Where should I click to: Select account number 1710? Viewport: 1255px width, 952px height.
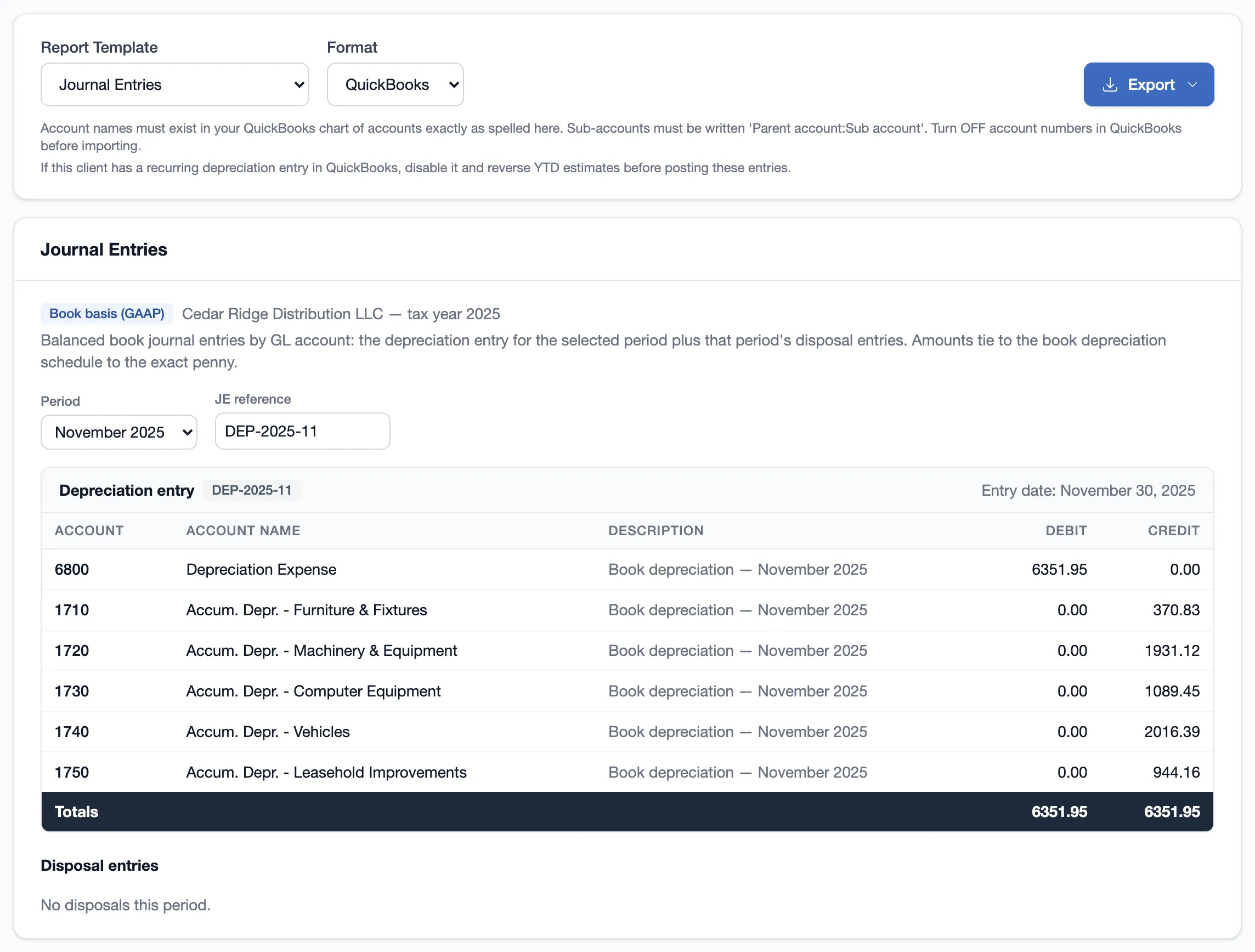pyautogui.click(x=72, y=610)
